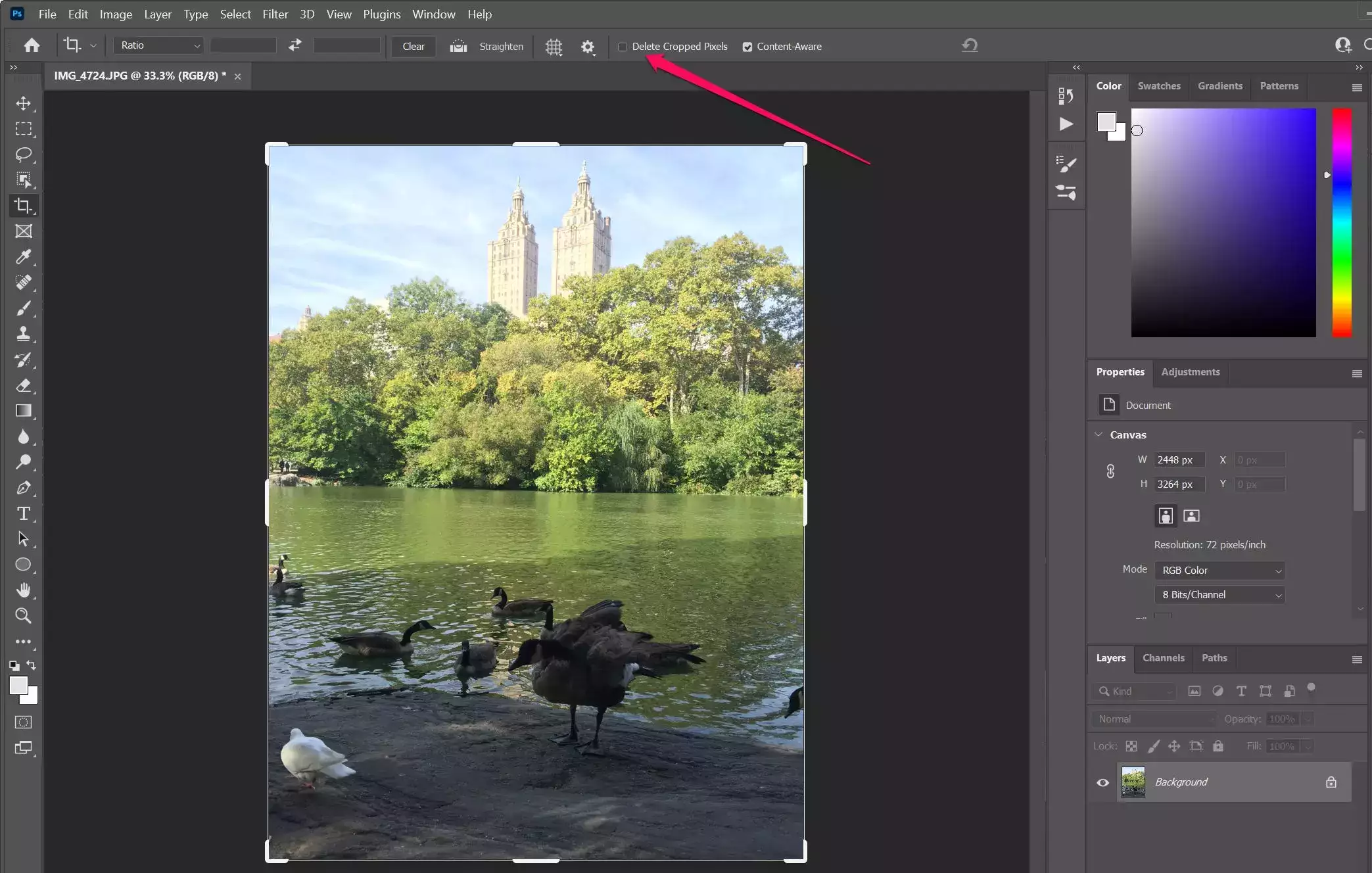Click the rainbow hue slider

pos(1342,224)
